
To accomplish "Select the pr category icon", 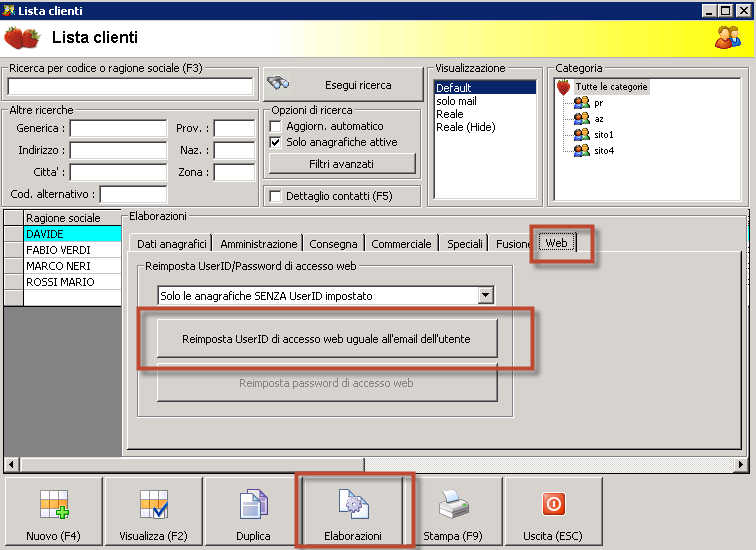I will click(581, 103).
